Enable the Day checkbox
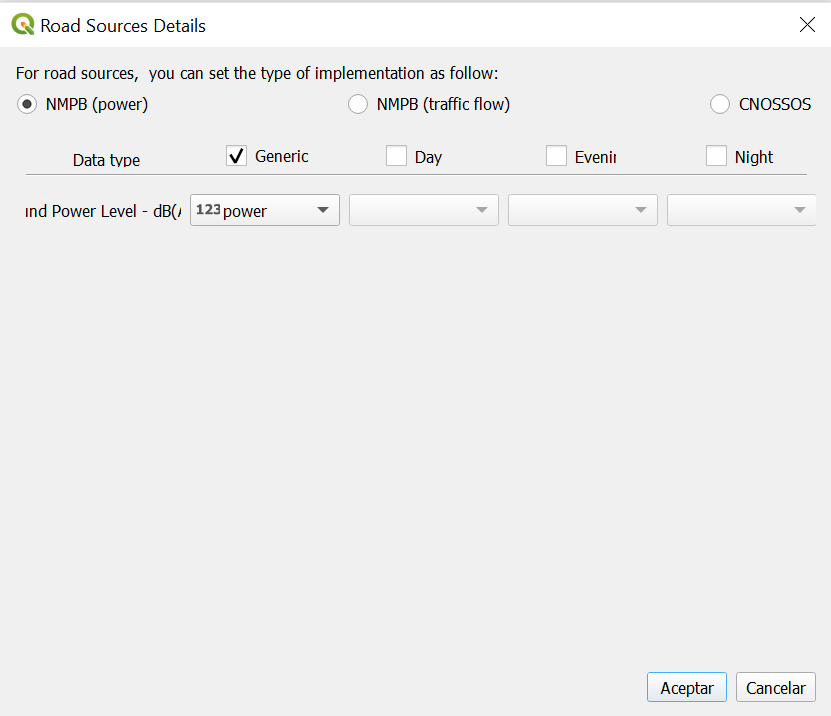Viewport: 831px width, 716px height. 397,156
